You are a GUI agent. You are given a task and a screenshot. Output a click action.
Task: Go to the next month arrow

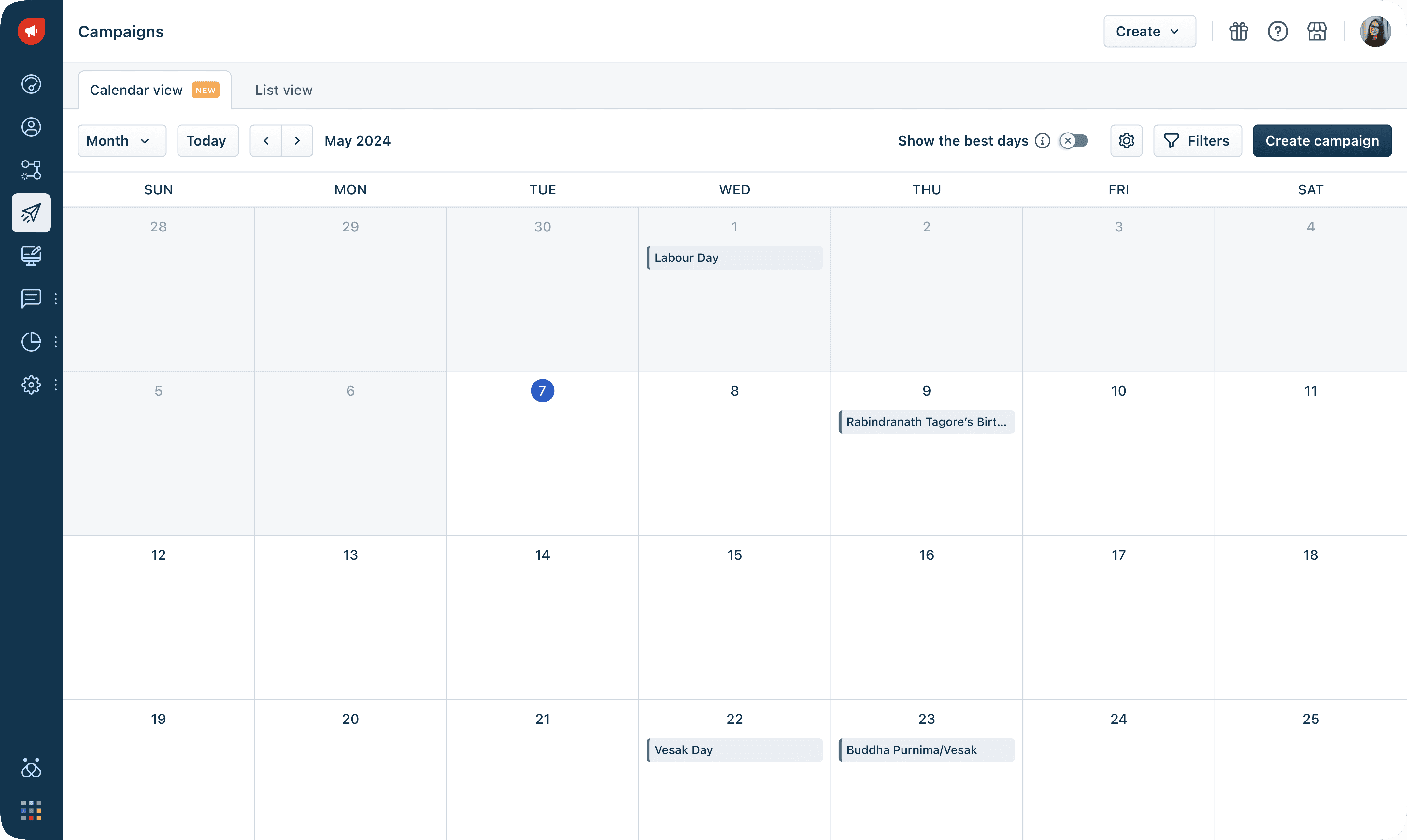point(297,140)
